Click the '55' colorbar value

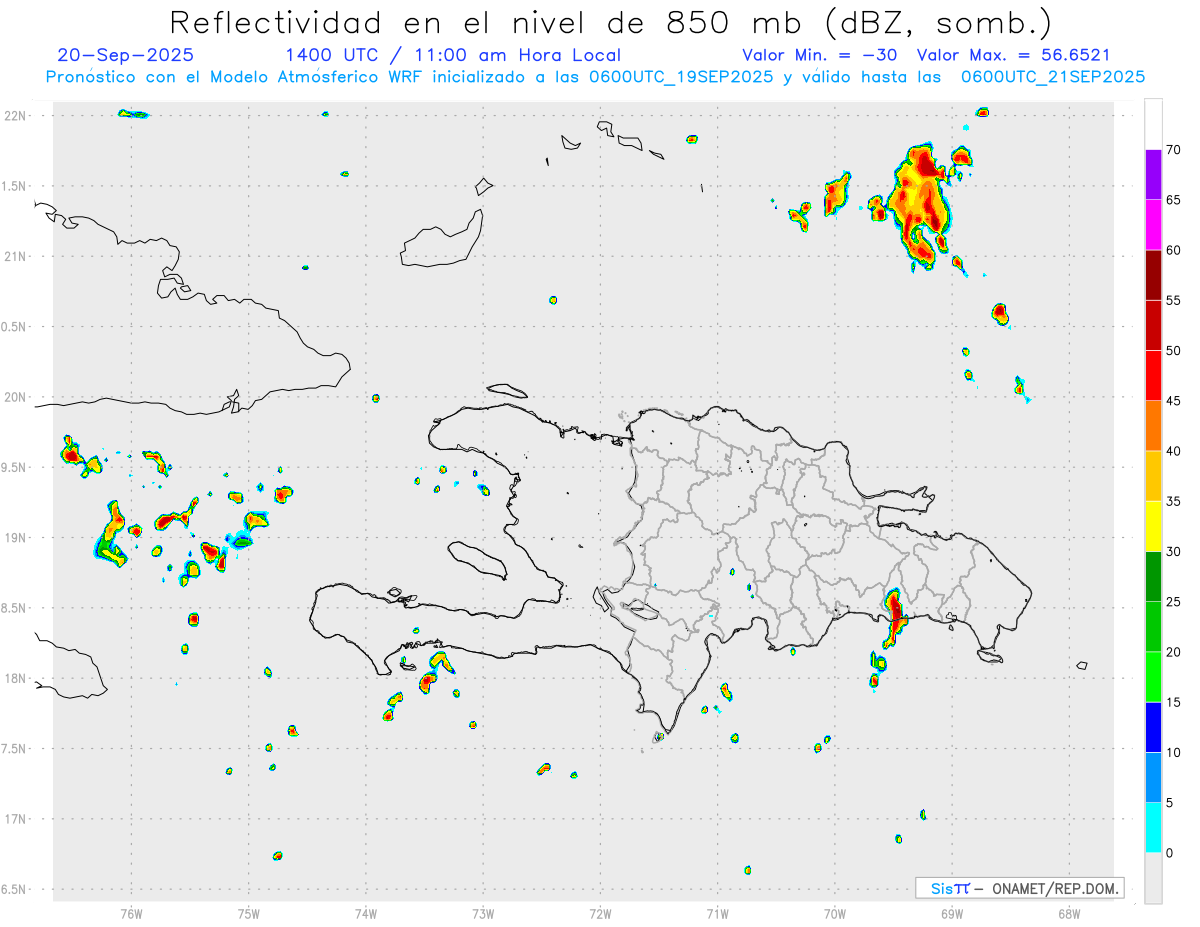point(1174,301)
